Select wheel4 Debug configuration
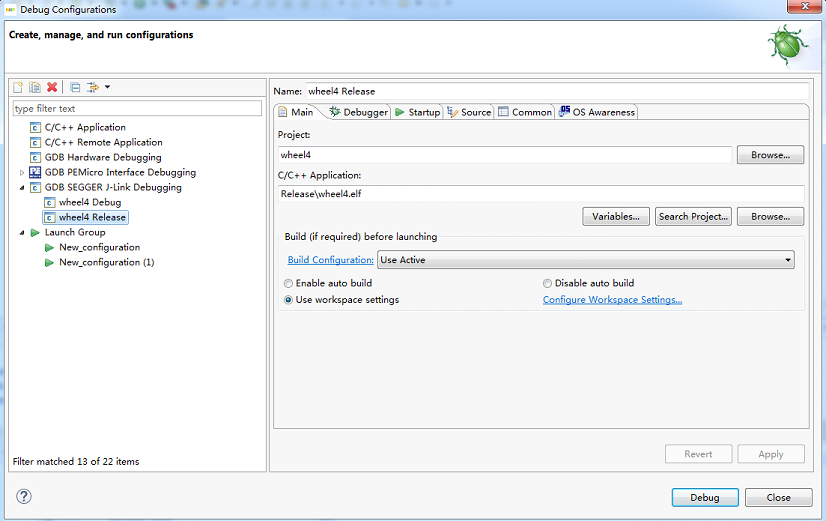The width and height of the screenshot is (826, 521). [89, 202]
